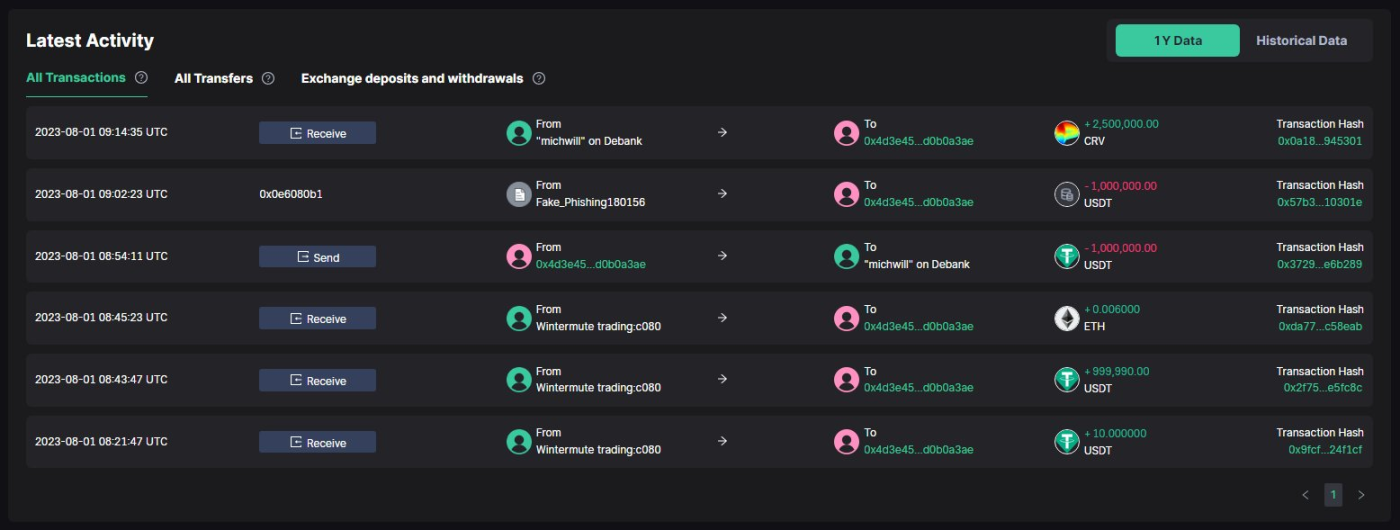The height and width of the screenshot is (530, 1400).
Task: Click the CRV token rainbow icon
Action: click(1067, 133)
